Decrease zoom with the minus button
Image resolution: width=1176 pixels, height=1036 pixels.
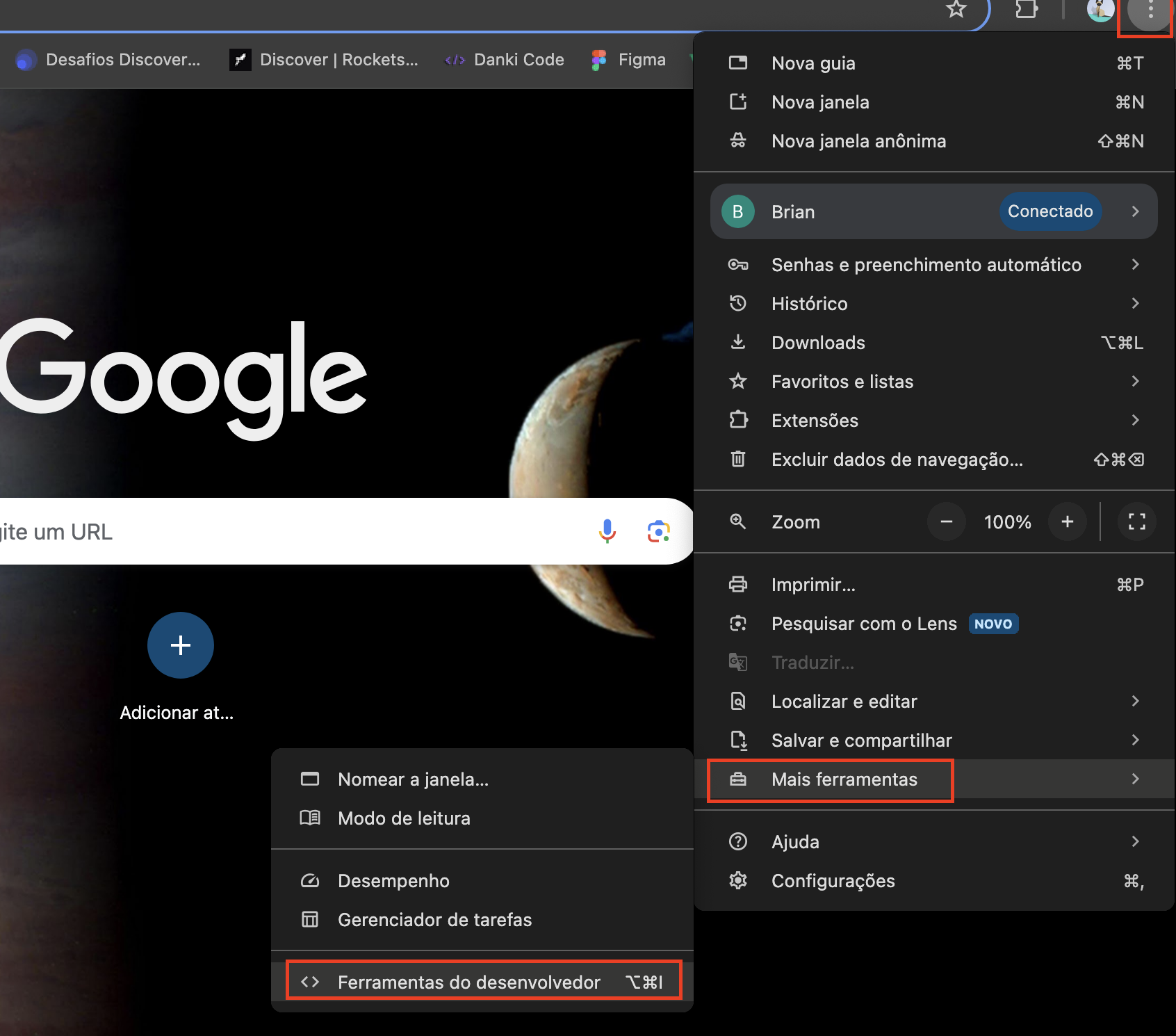[946, 521]
